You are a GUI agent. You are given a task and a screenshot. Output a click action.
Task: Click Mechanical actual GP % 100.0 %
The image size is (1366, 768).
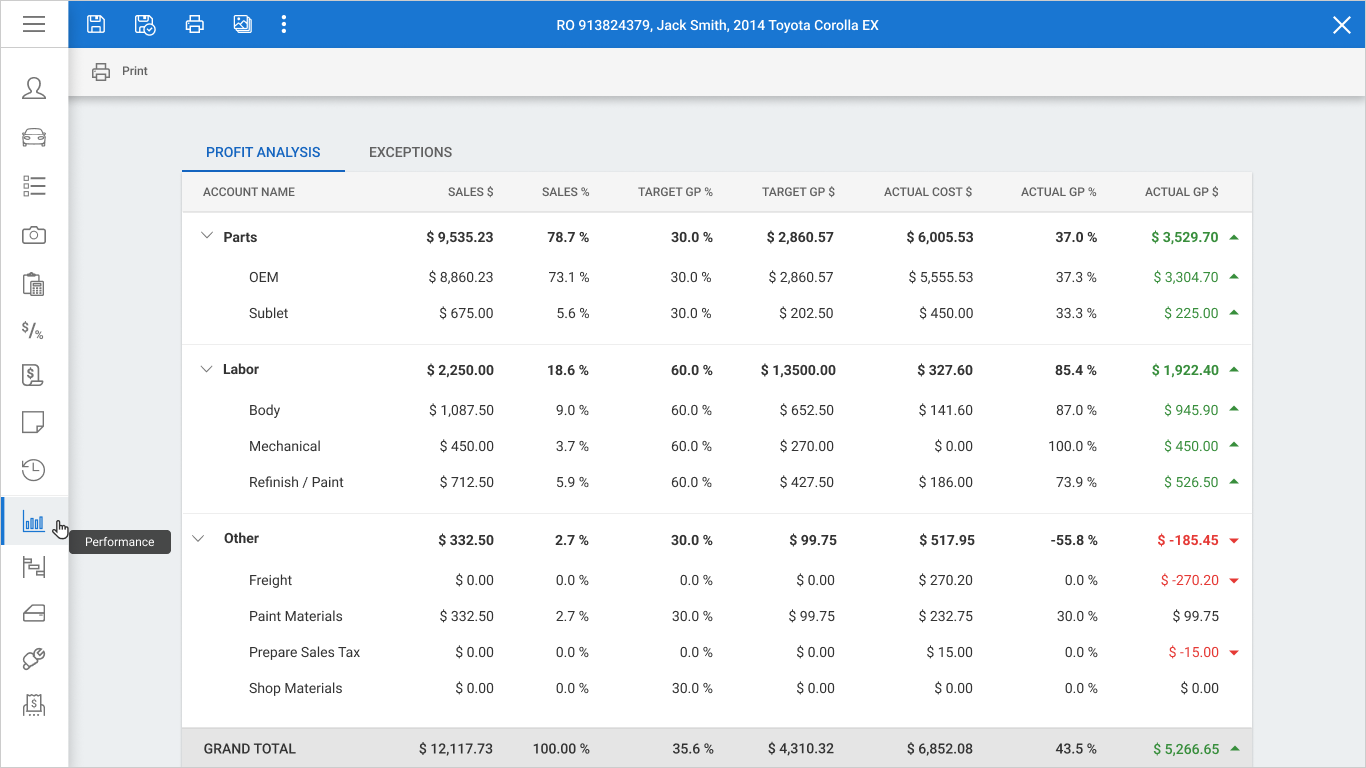(x=1072, y=446)
